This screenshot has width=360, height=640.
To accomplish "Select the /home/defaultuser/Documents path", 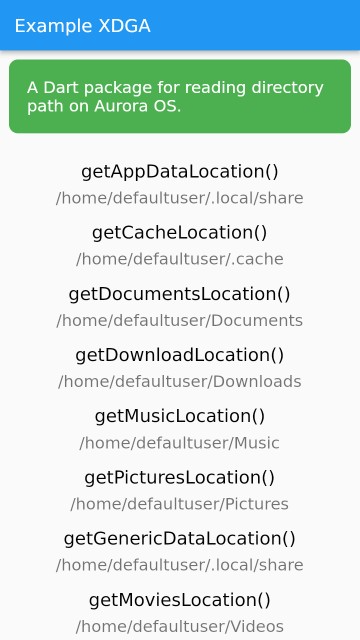I will click(x=180, y=320).
